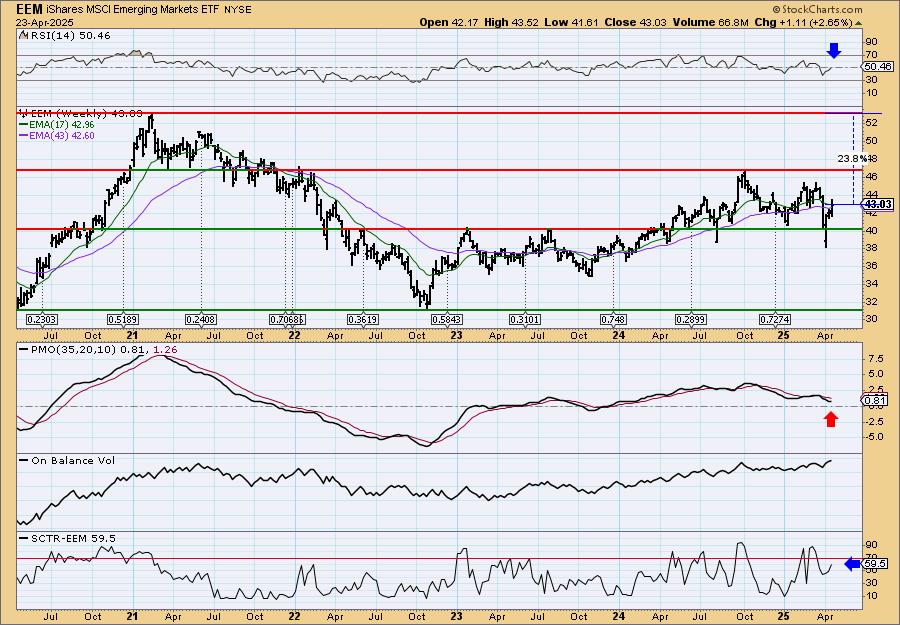Click the 0.2408 cycle label
The height and width of the screenshot is (625, 900).
[x=201, y=319]
